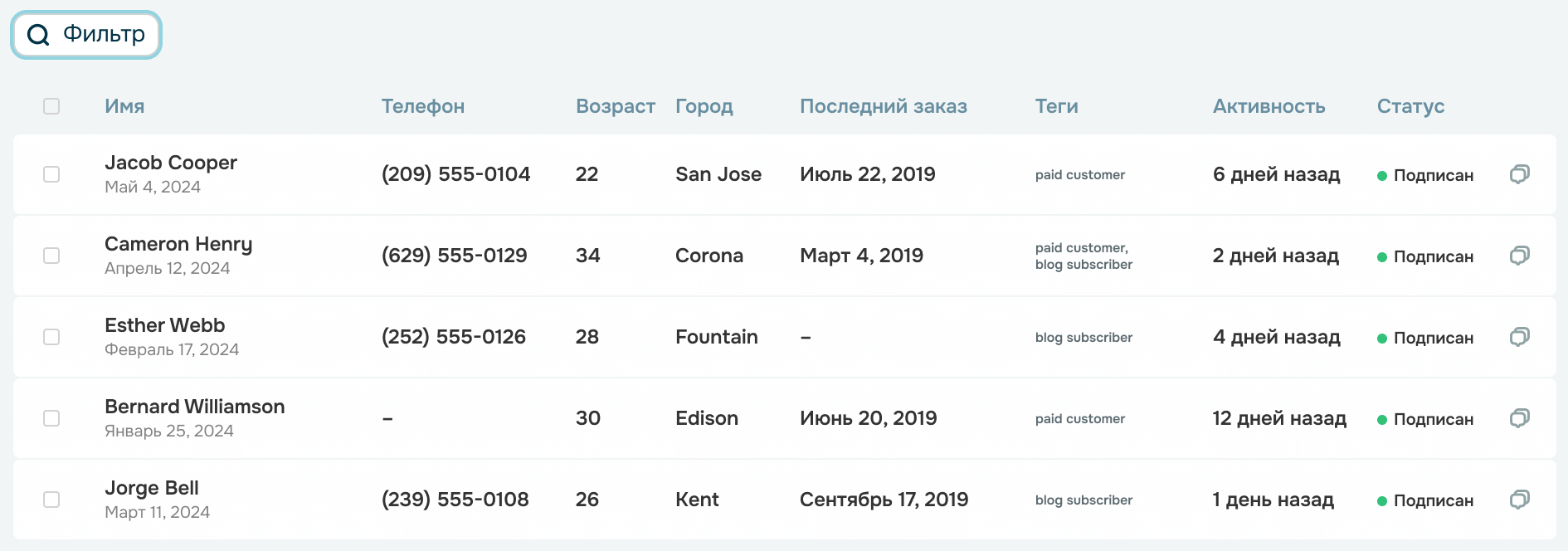The height and width of the screenshot is (551, 1568).
Task: Click the city cell Fountain
Action: 717,337
